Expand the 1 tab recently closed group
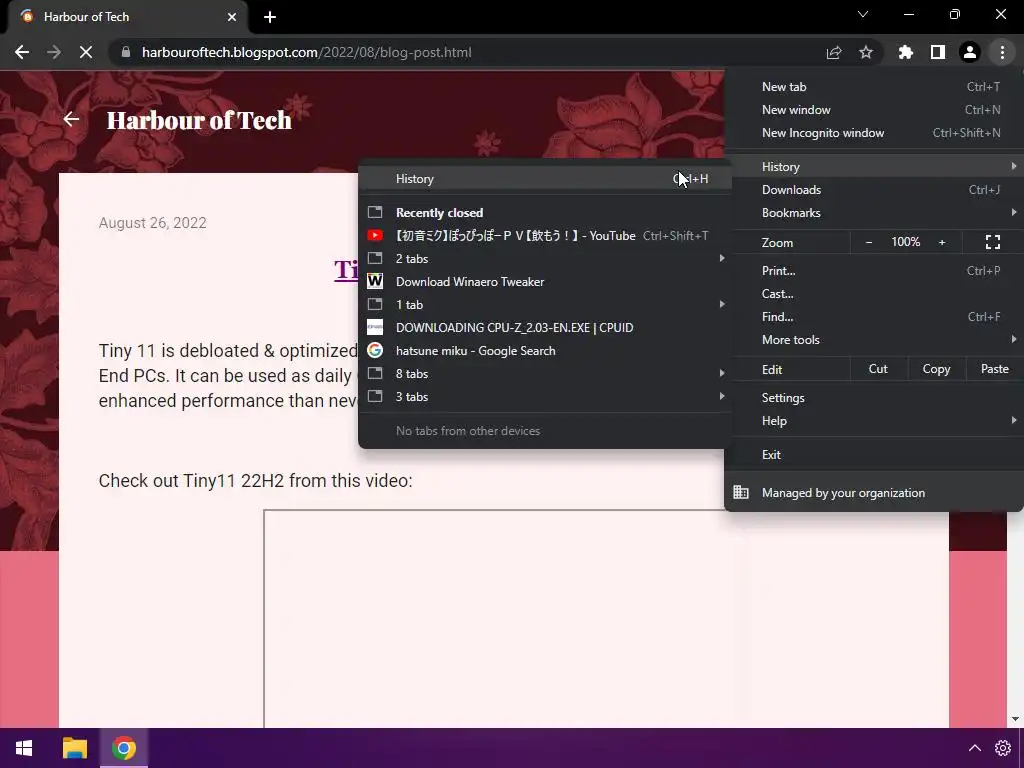The width and height of the screenshot is (1024, 768). pyautogui.click(x=545, y=305)
